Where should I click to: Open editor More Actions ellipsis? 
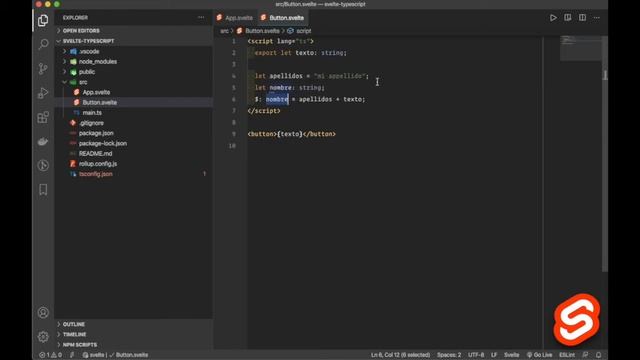(x=597, y=18)
